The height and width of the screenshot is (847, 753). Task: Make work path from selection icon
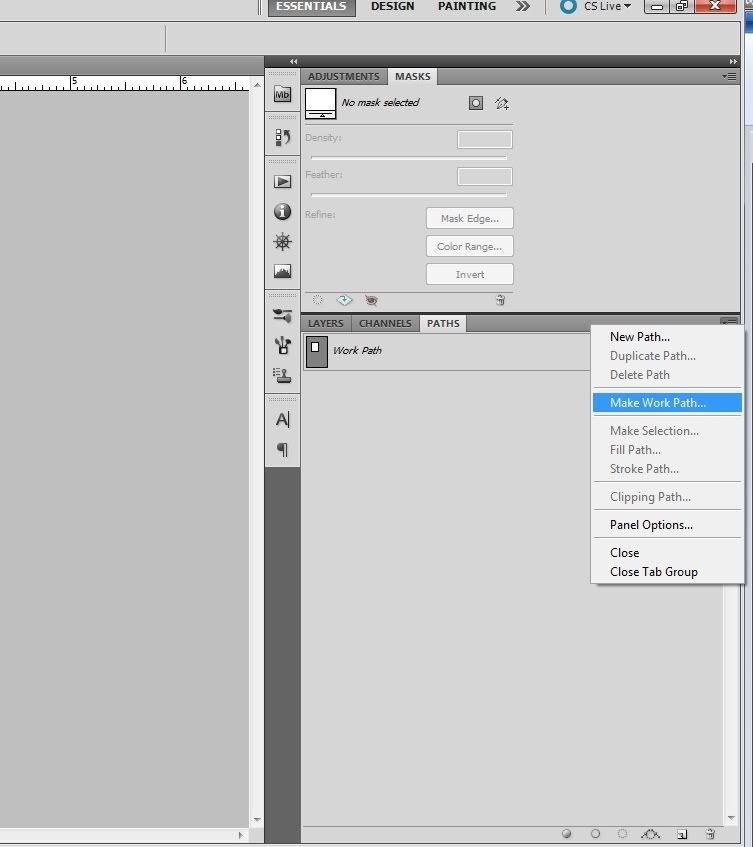click(x=650, y=833)
